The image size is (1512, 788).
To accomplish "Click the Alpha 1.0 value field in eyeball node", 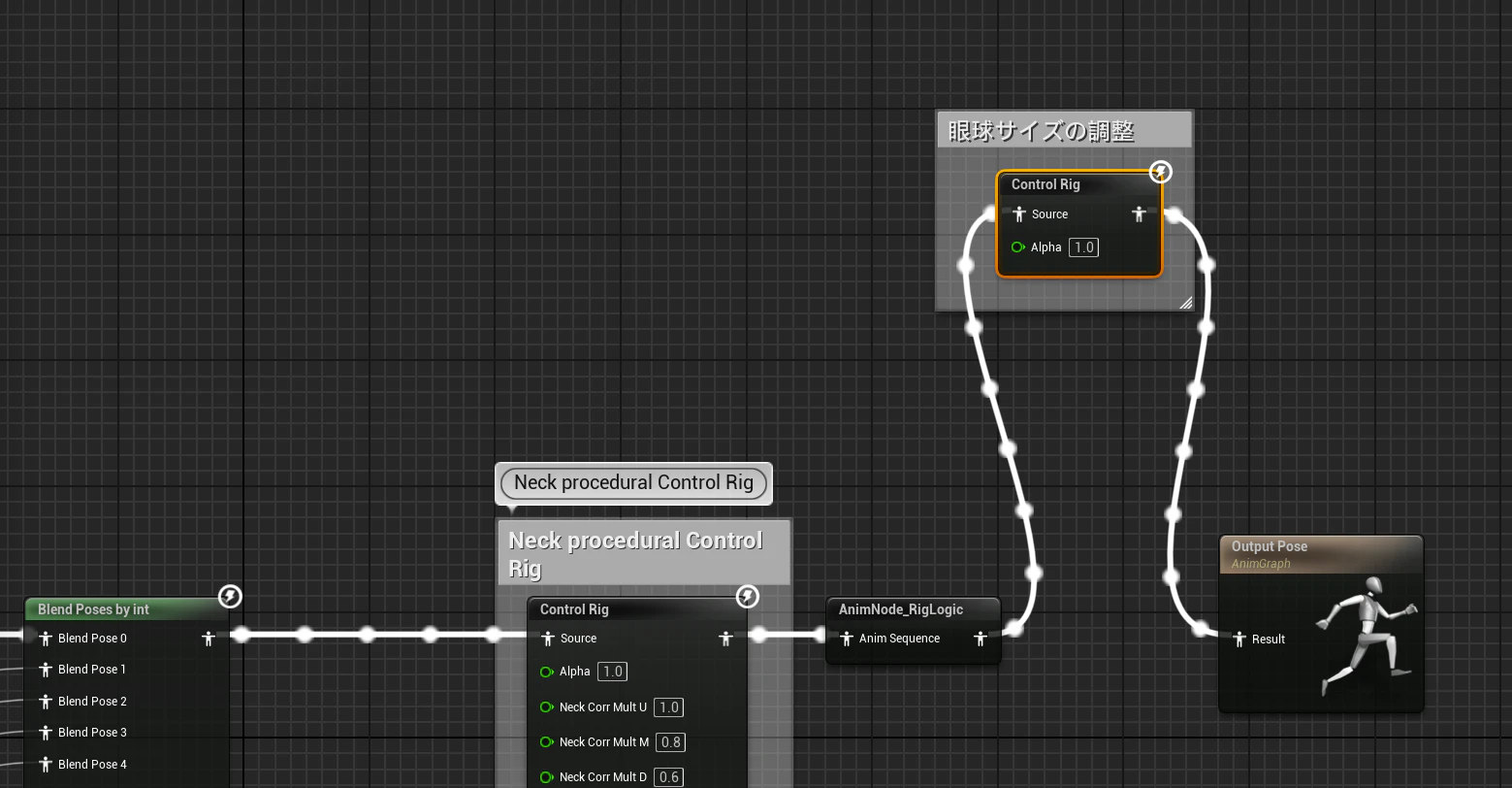I will [x=1083, y=247].
